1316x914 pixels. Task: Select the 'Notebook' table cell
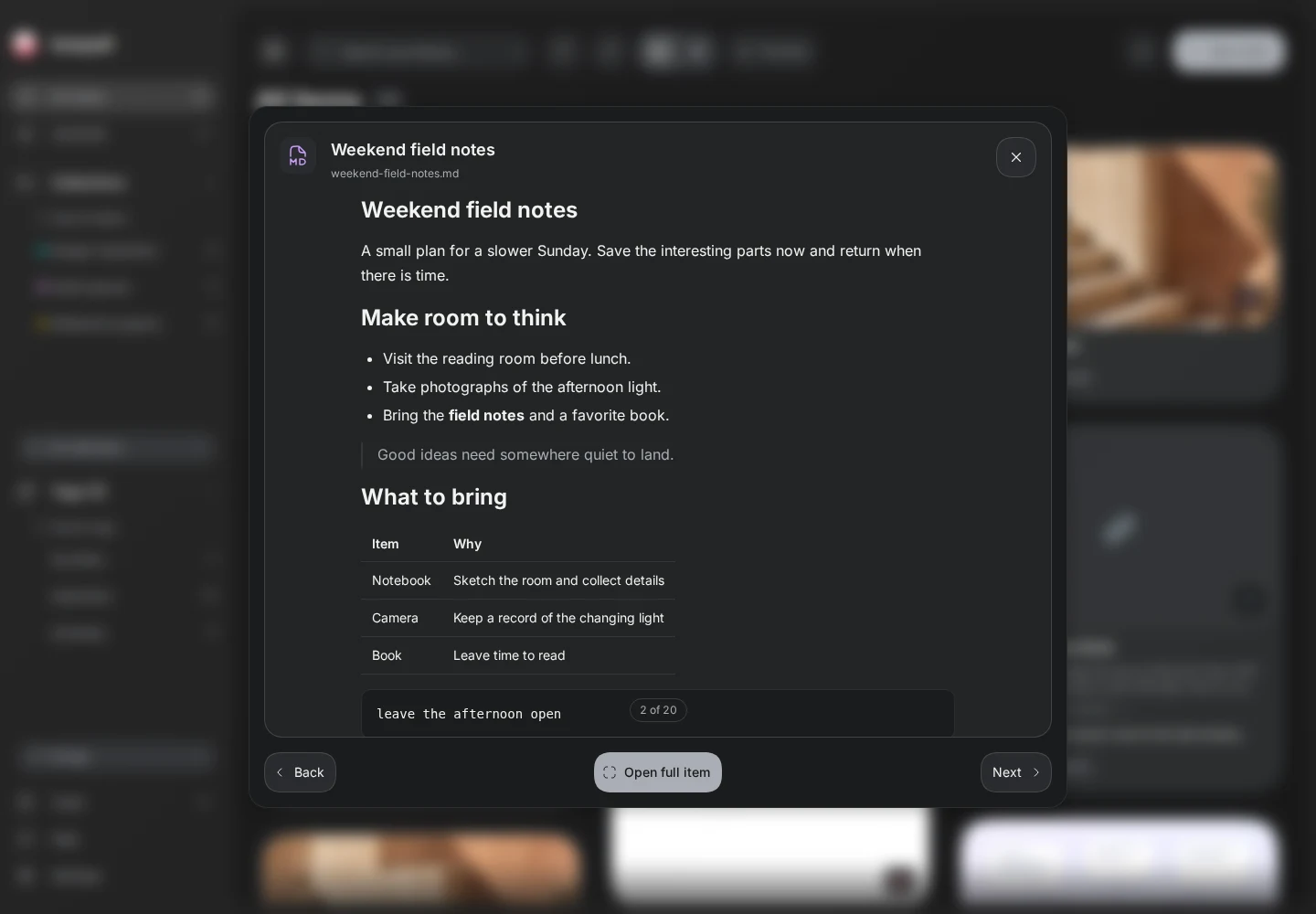[x=401, y=580]
